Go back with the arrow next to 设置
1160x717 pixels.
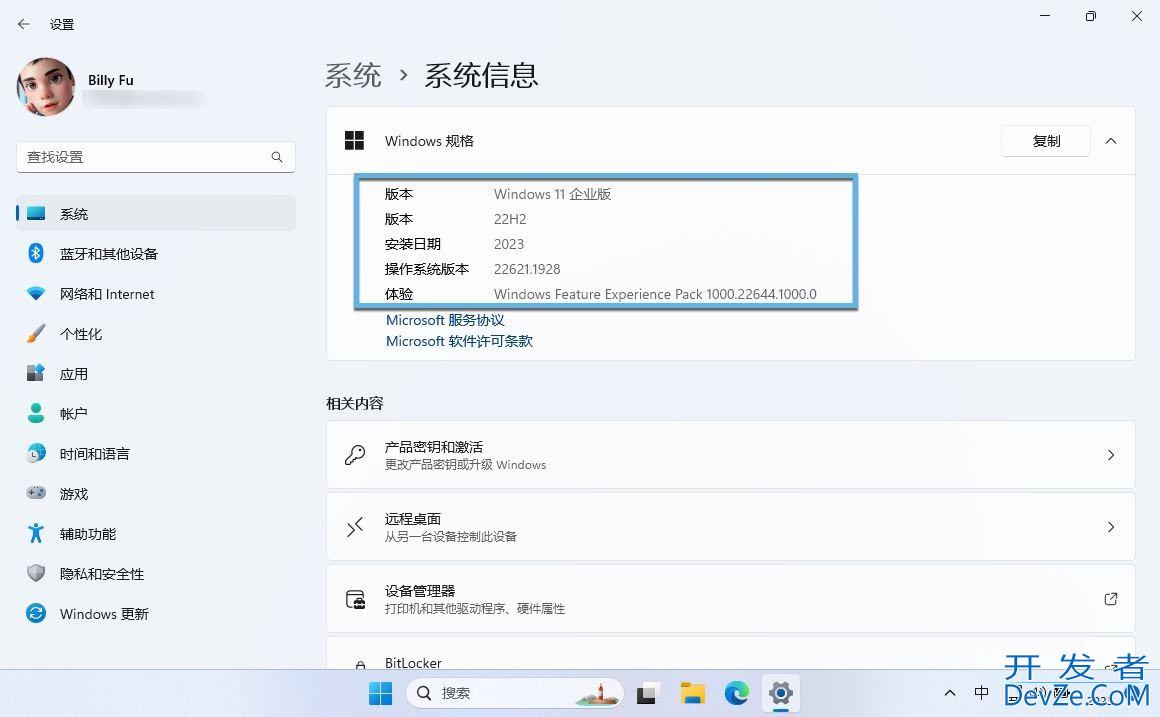click(24, 24)
